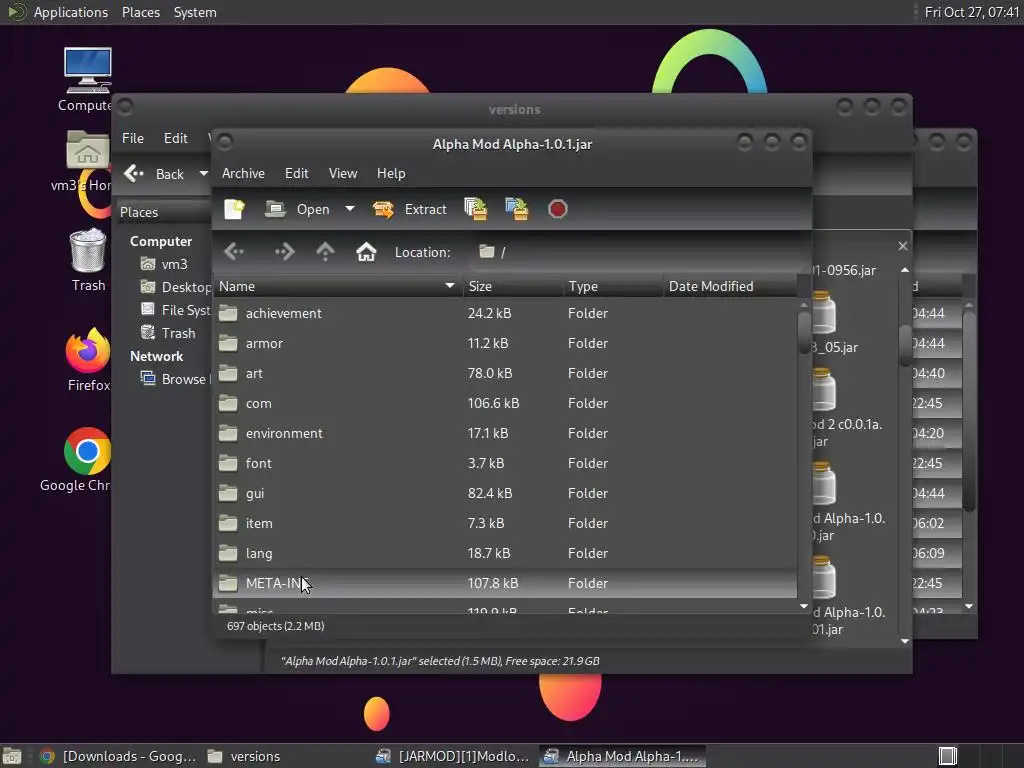Go to archive home location
Image resolution: width=1024 pixels, height=768 pixels.
pos(366,251)
